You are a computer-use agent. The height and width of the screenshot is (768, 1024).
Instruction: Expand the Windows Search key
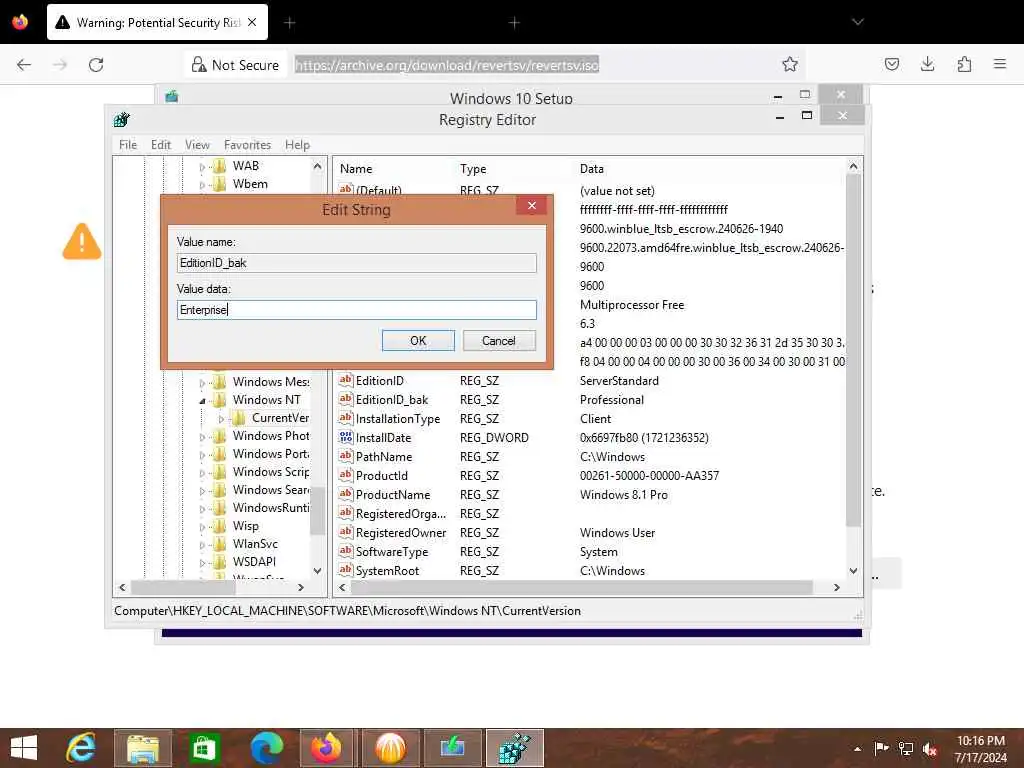point(202,491)
